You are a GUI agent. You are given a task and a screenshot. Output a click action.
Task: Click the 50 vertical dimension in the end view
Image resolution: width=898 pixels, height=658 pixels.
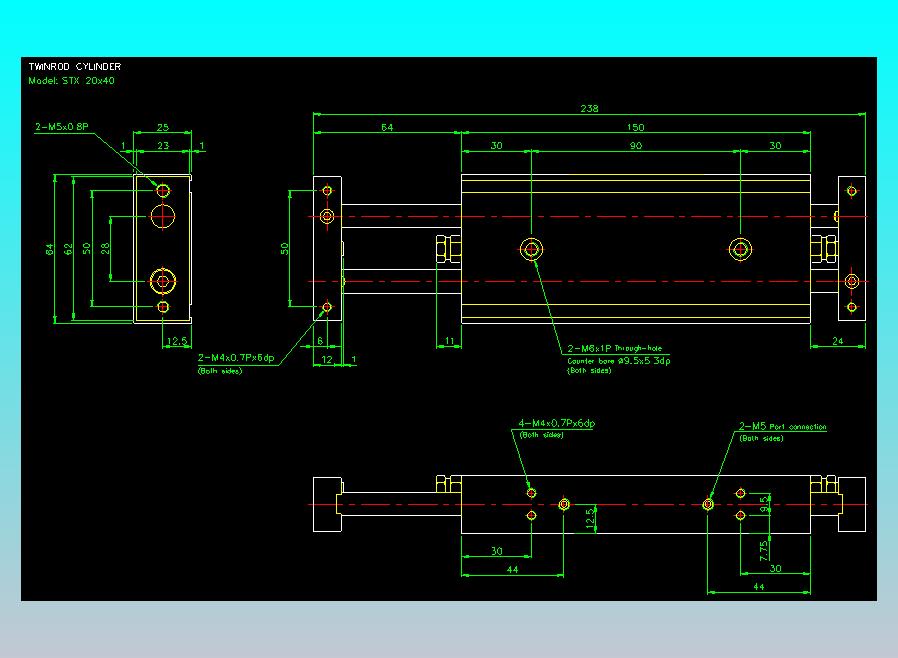tap(86, 249)
